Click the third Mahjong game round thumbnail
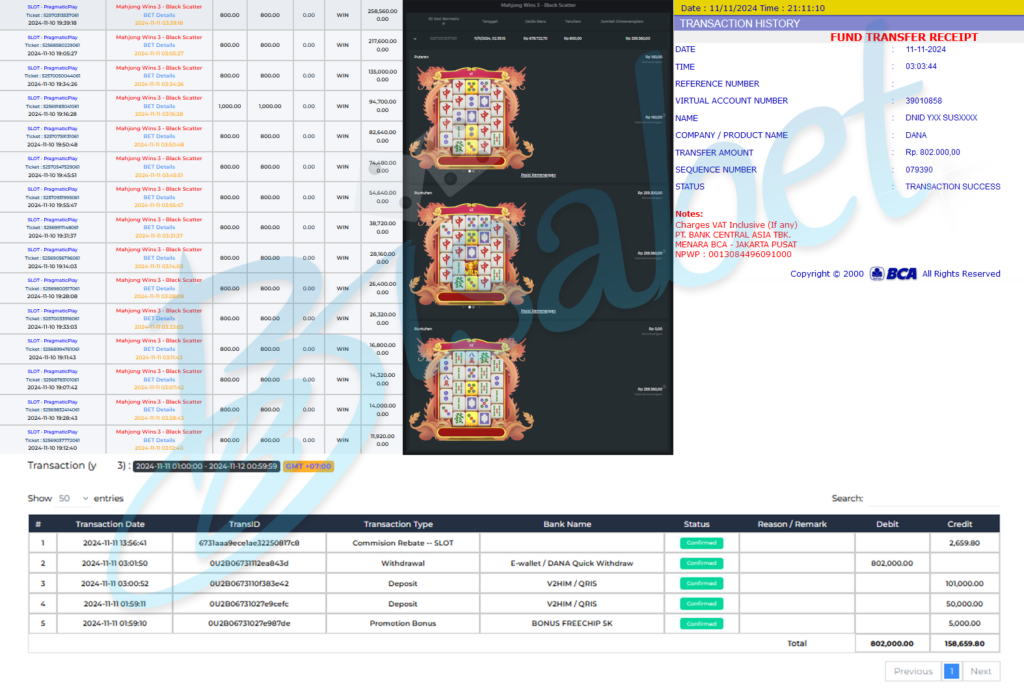1024x690 pixels. click(470, 388)
